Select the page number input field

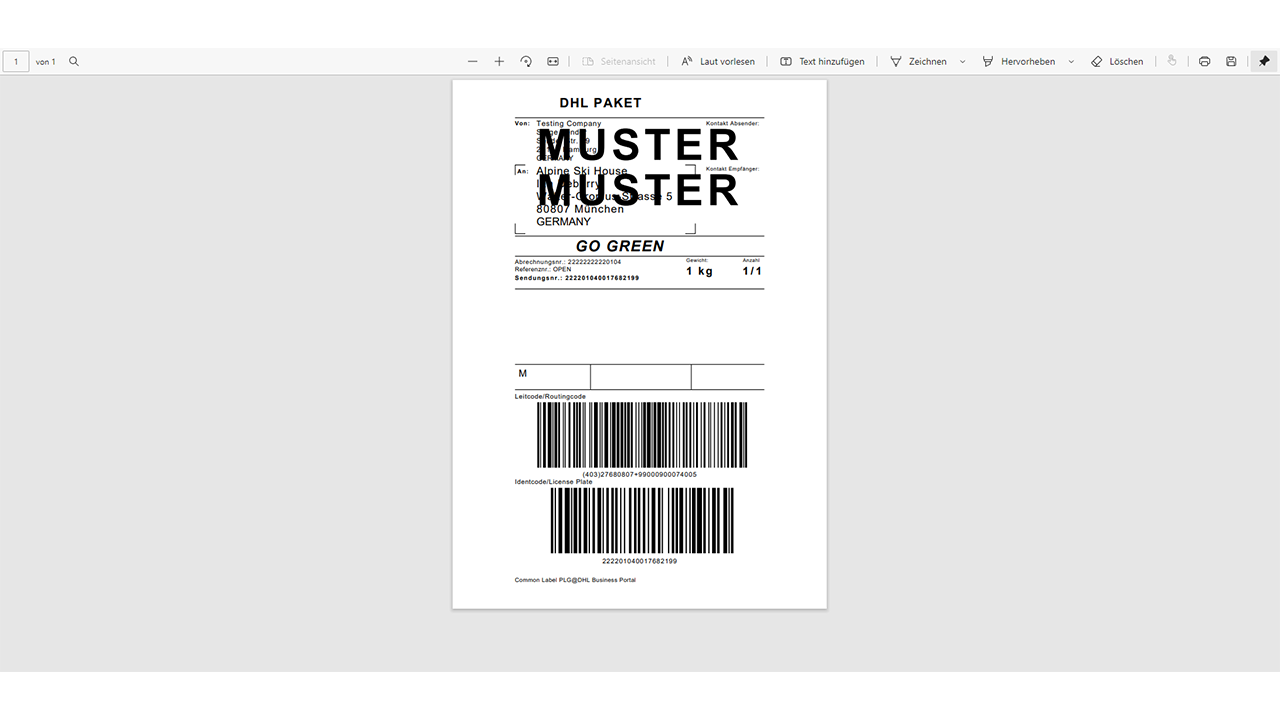pyautogui.click(x=16, y=61)
